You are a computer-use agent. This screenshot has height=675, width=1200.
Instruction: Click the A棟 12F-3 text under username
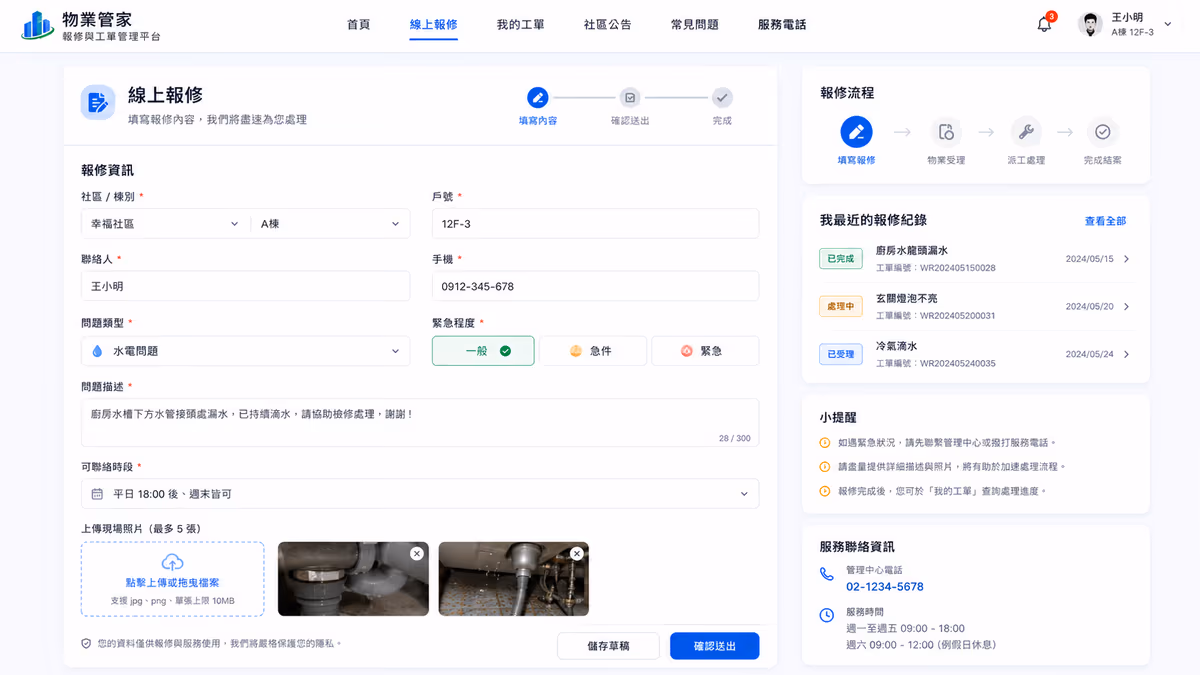coord(1132,32)
